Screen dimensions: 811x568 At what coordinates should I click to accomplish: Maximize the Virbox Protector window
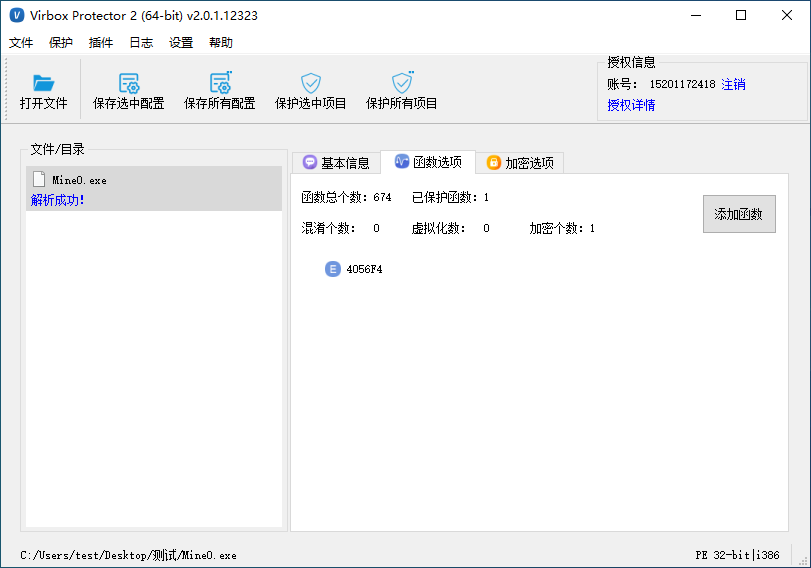click(x=741, y=16)
